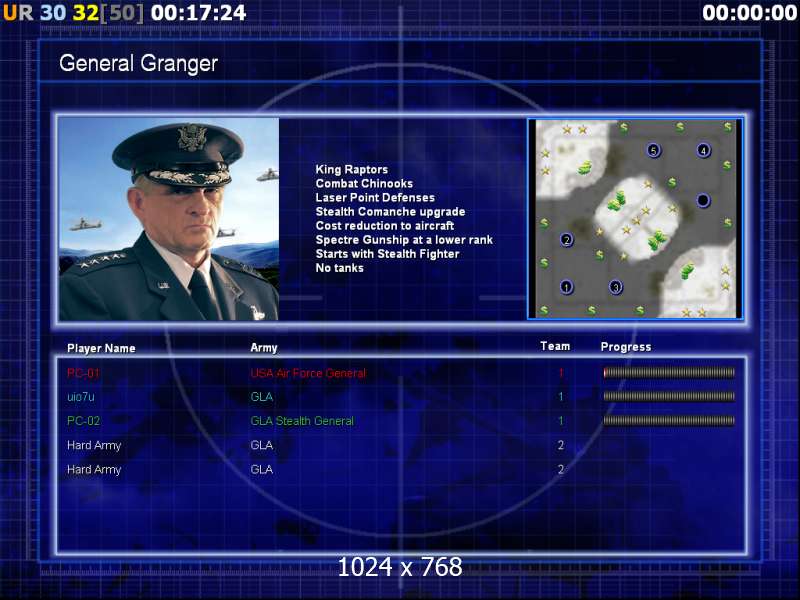
Task: Select the unnumbered black start marker on minimap
Action: tap(703, 200)
